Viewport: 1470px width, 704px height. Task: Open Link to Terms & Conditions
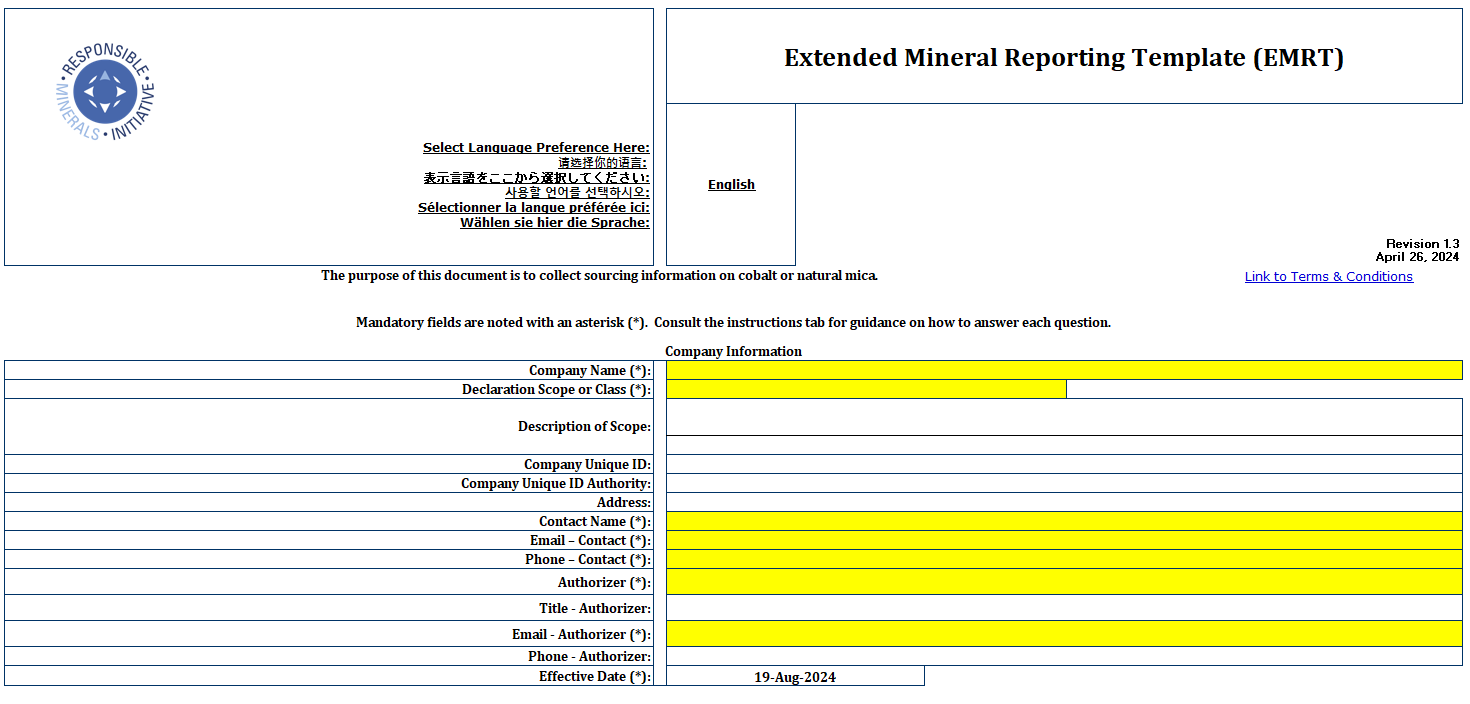pyautogui.click(x=1328, y=276)
